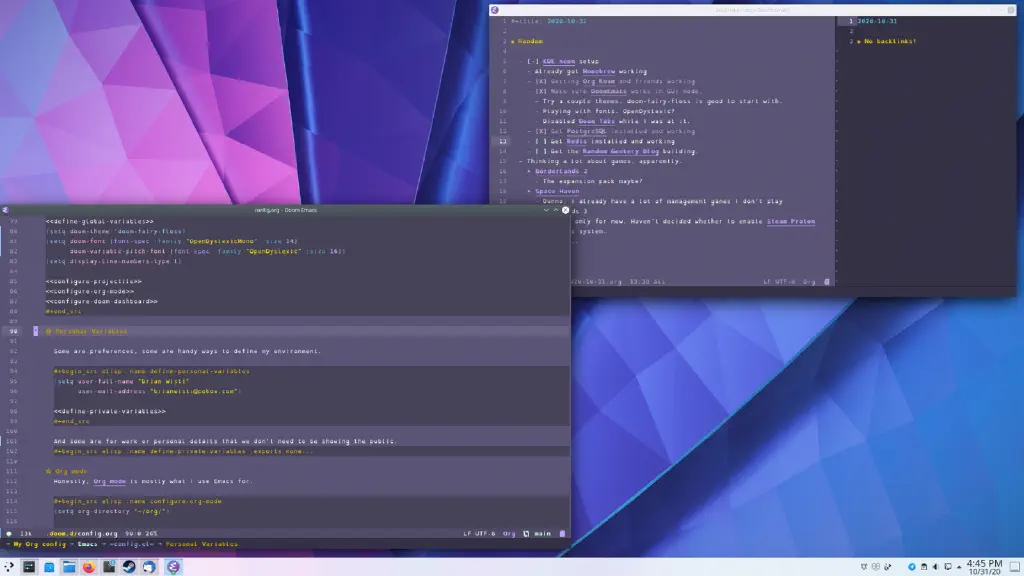Click the indicator icon at the daily note modeline end
This screenshot has height=576, width=1024.
click(827, 281)
